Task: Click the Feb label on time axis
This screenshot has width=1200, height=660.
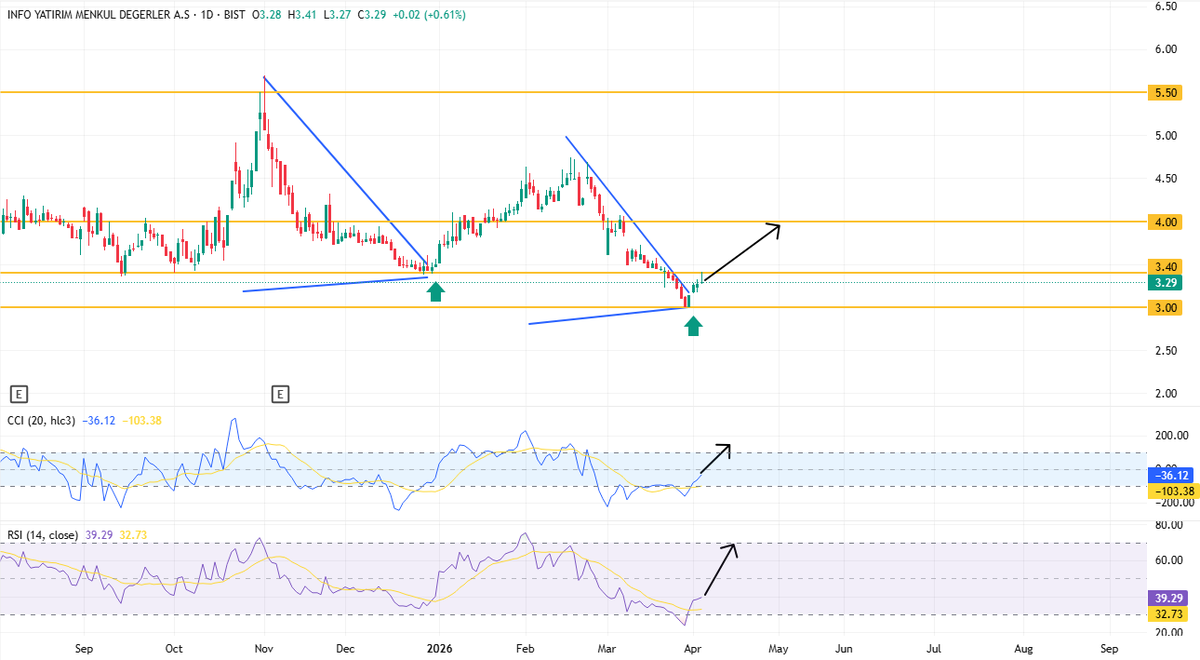Action: pyautogui.click(x=527, y=649)
